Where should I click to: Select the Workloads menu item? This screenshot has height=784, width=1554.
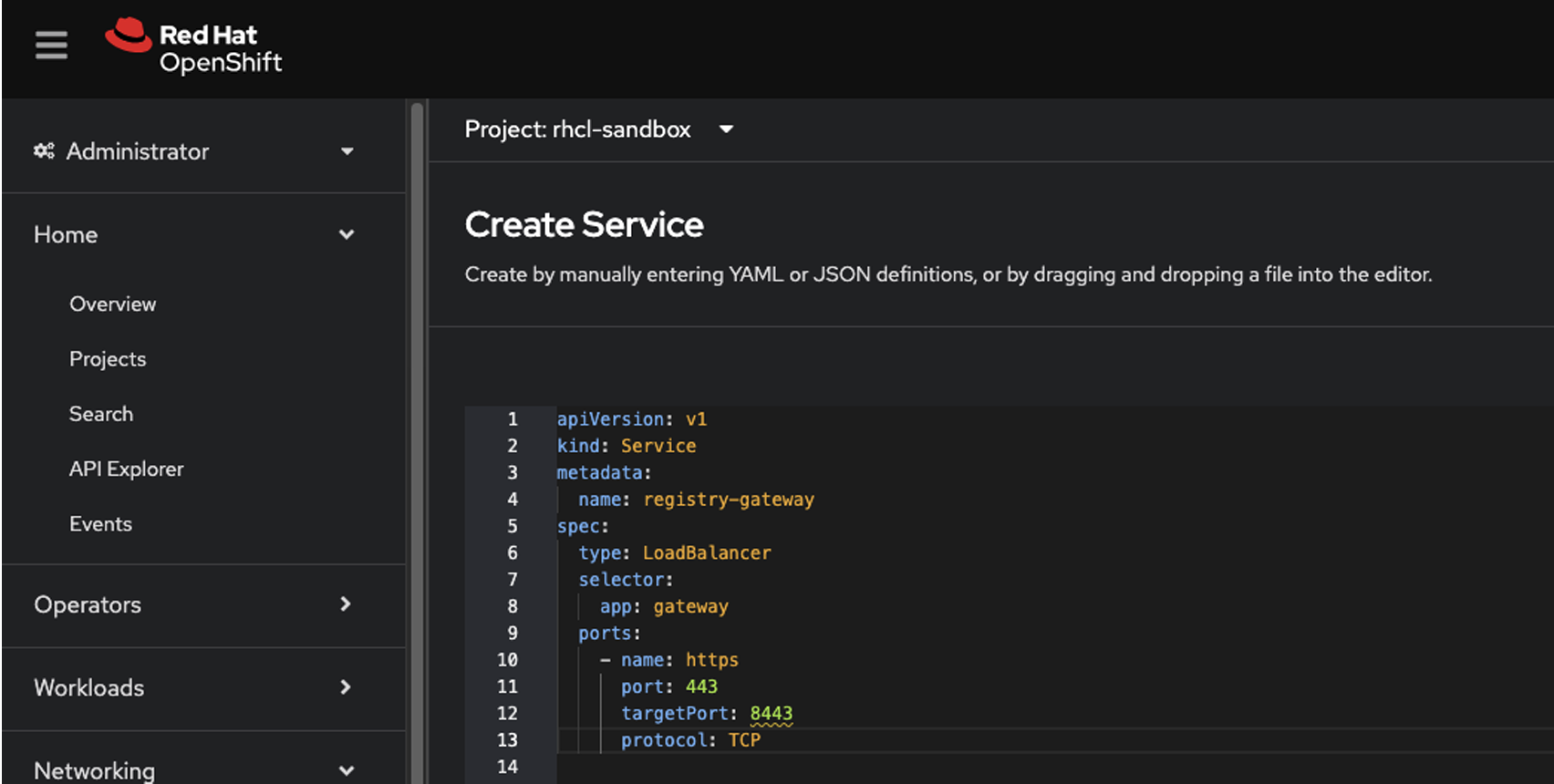point(89,687)
